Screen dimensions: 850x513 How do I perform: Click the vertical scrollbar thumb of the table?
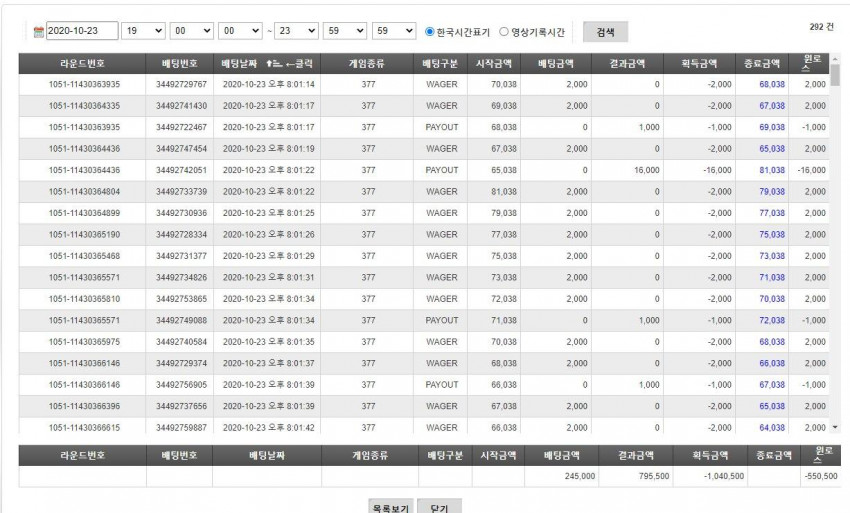[835, 75]
